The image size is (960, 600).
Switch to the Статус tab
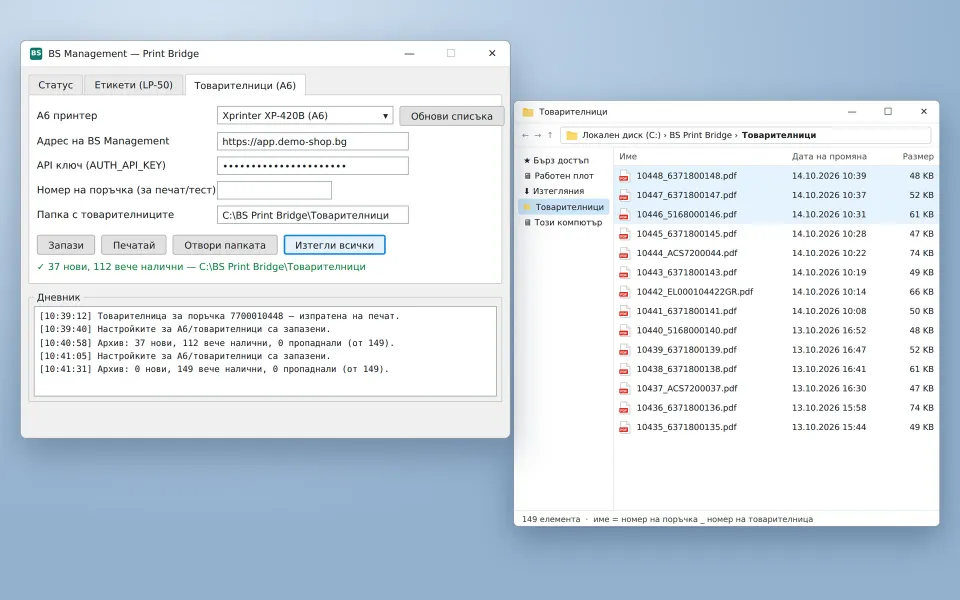pyautogui.click(x=56, y=85)
